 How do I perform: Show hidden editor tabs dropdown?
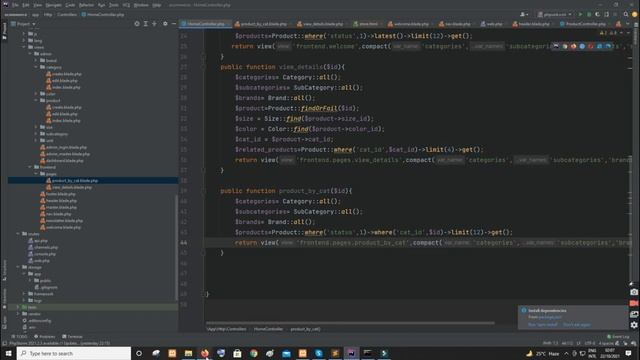point(628,24)
